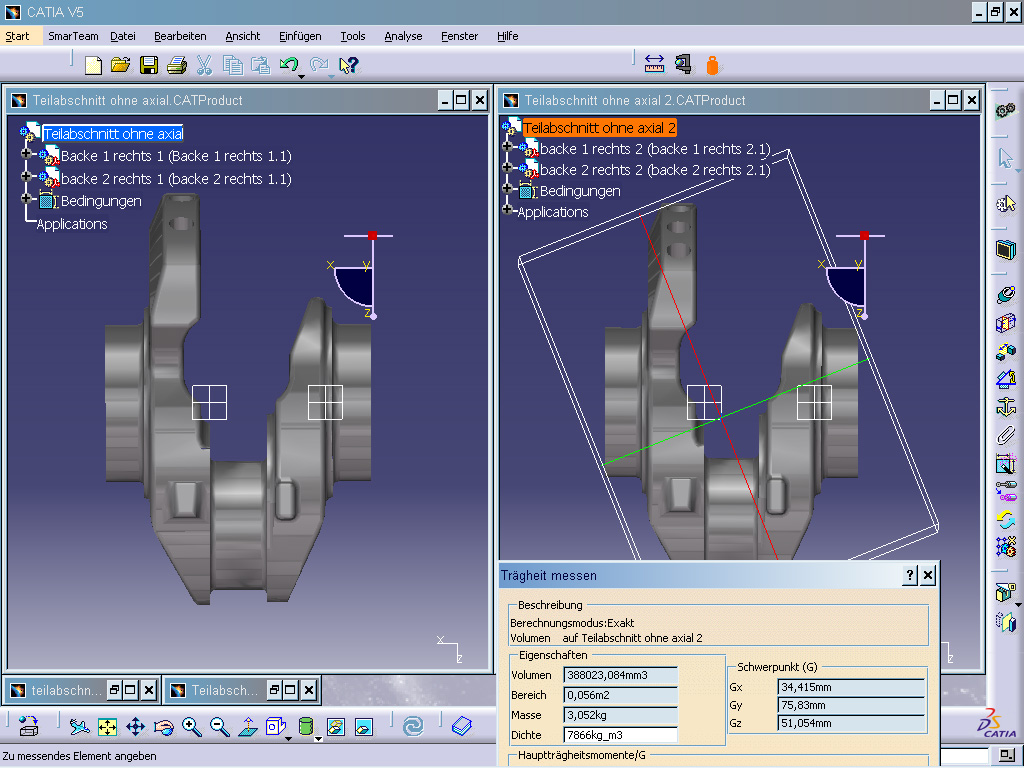Save the document with the floppy icon
Image resolution: width=1024 pixels, height=768 pixels.
click(x=149, y=65)
